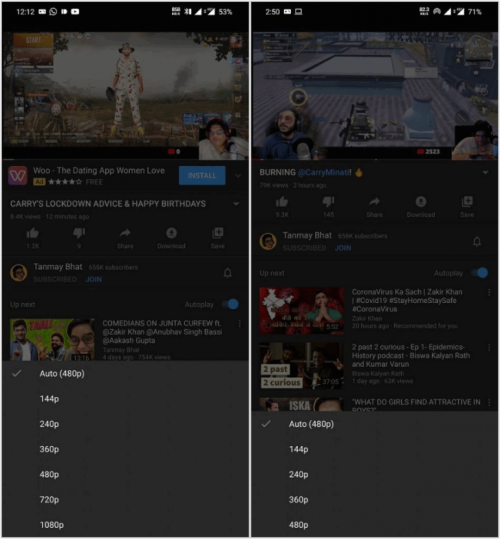Disable Autoplay toggle on the right screen
The height and width of the screenshot is (539, 500).
pyautogui.click(x=480, y=273)
